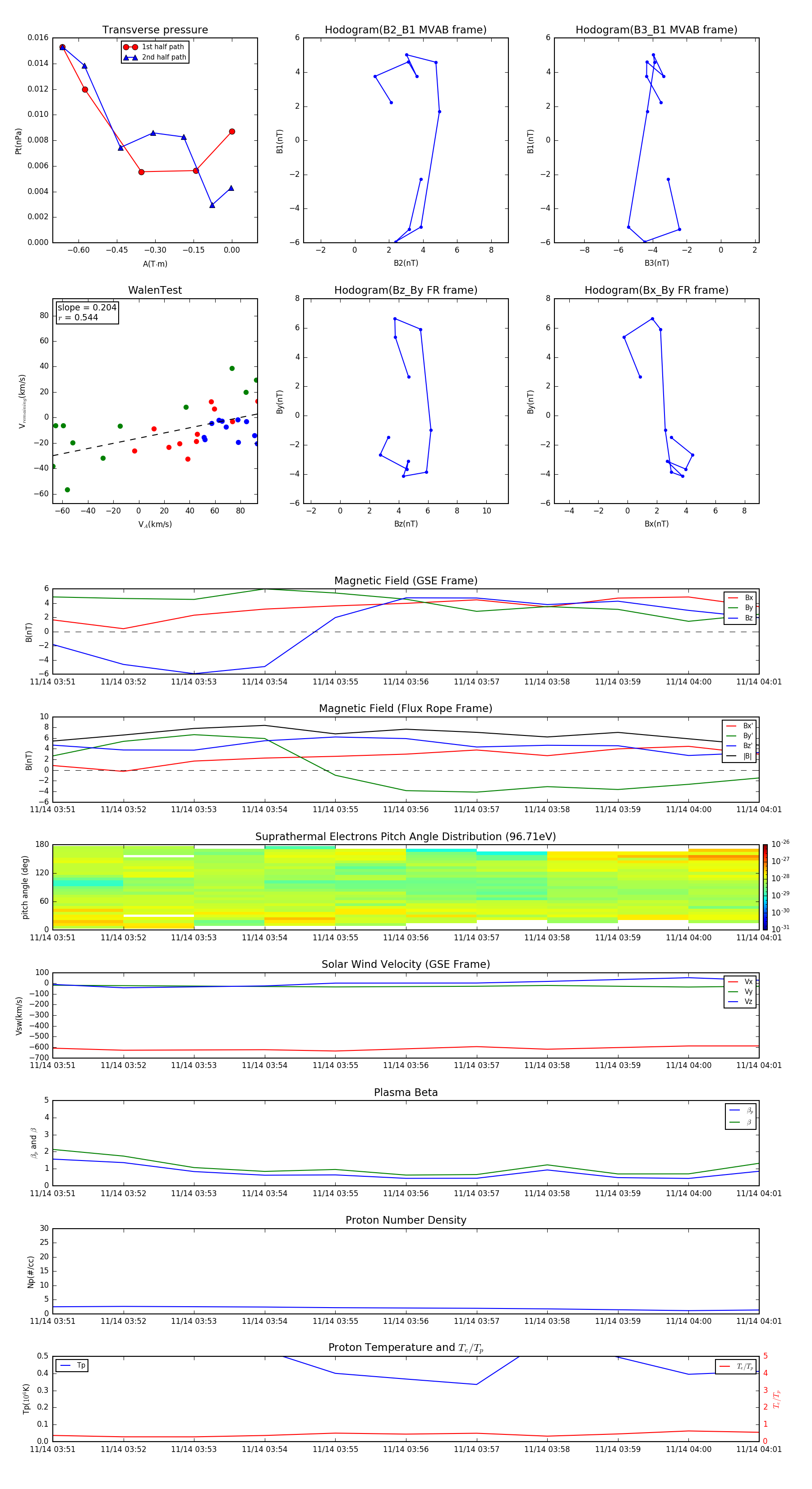This screenshot has width=812, height=1489.
Task: Click the 'Bx' legend entry in GSE panel
Action: point(741,598)
